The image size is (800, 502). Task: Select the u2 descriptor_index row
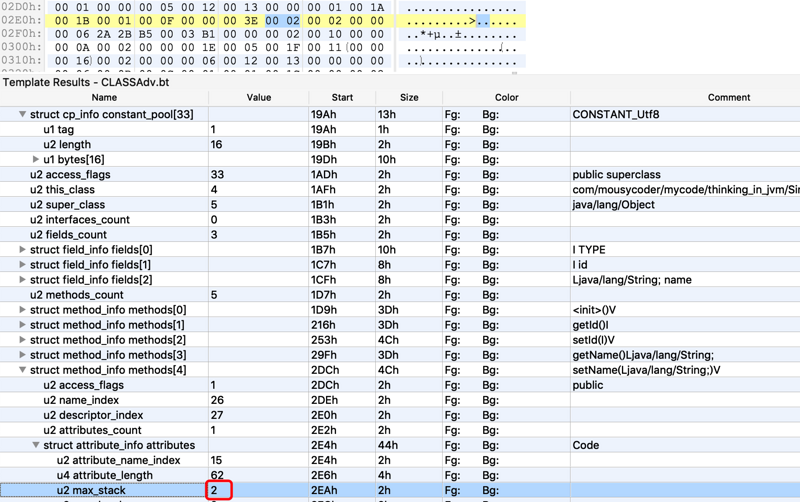400,415
